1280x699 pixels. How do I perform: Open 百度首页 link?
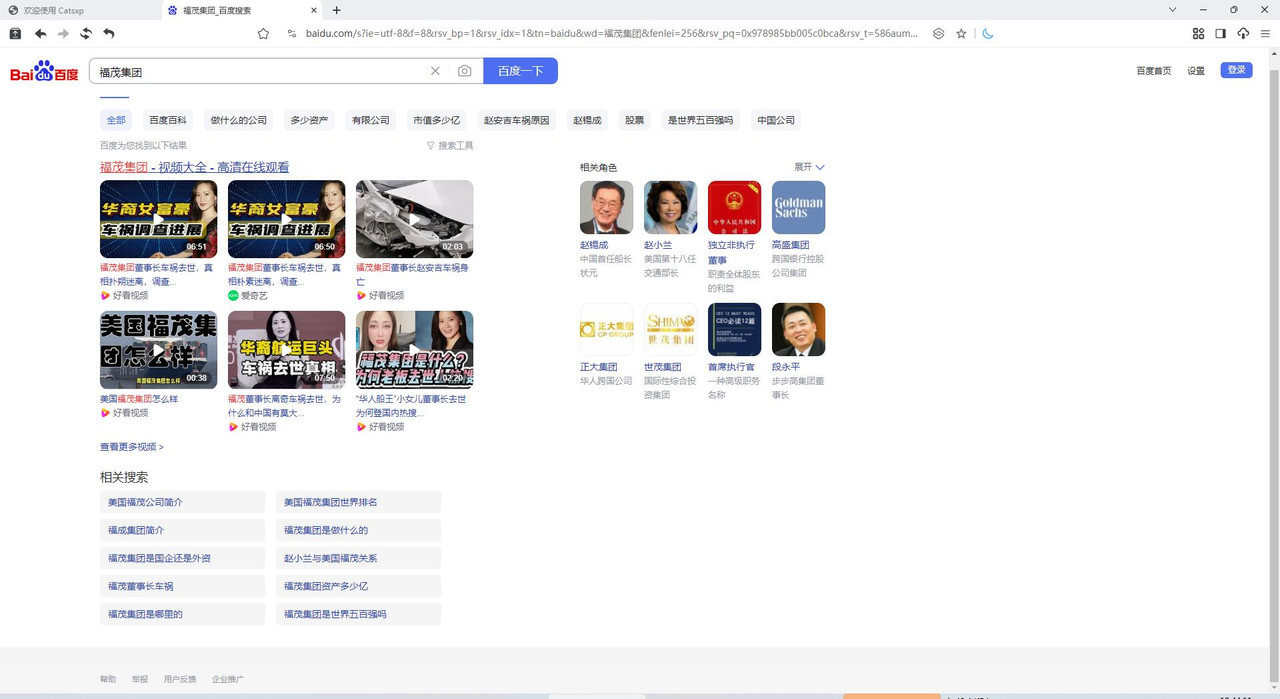point(1153,71)
